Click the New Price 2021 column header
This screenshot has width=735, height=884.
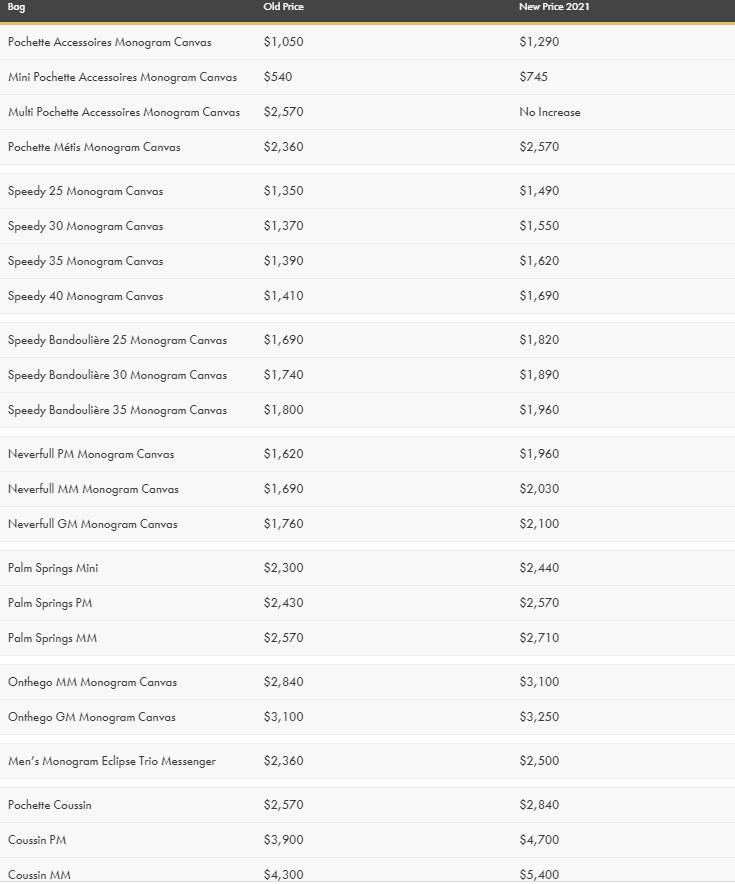(555, 7)
